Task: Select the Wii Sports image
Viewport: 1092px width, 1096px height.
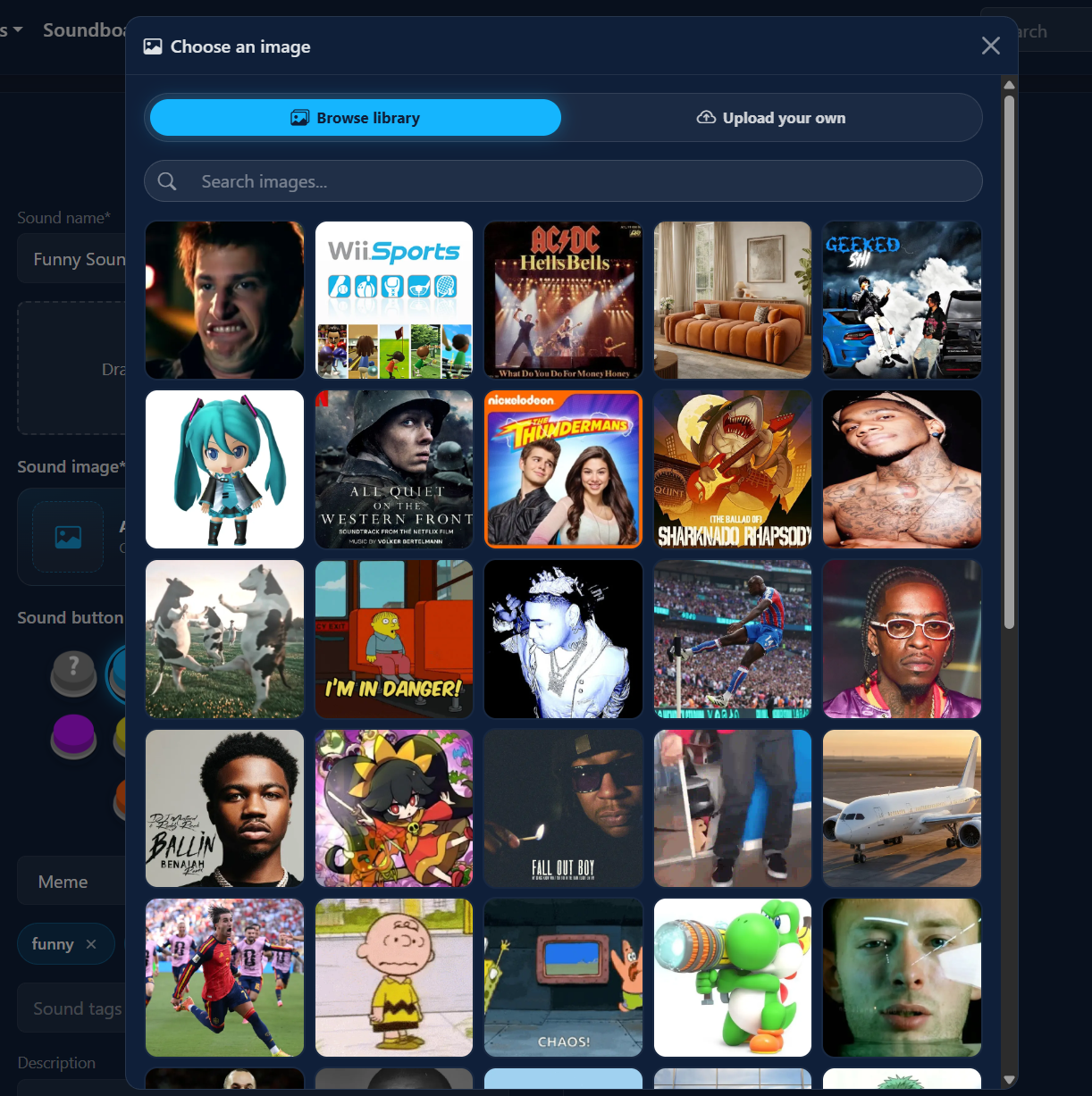Action: coord(394,300)
